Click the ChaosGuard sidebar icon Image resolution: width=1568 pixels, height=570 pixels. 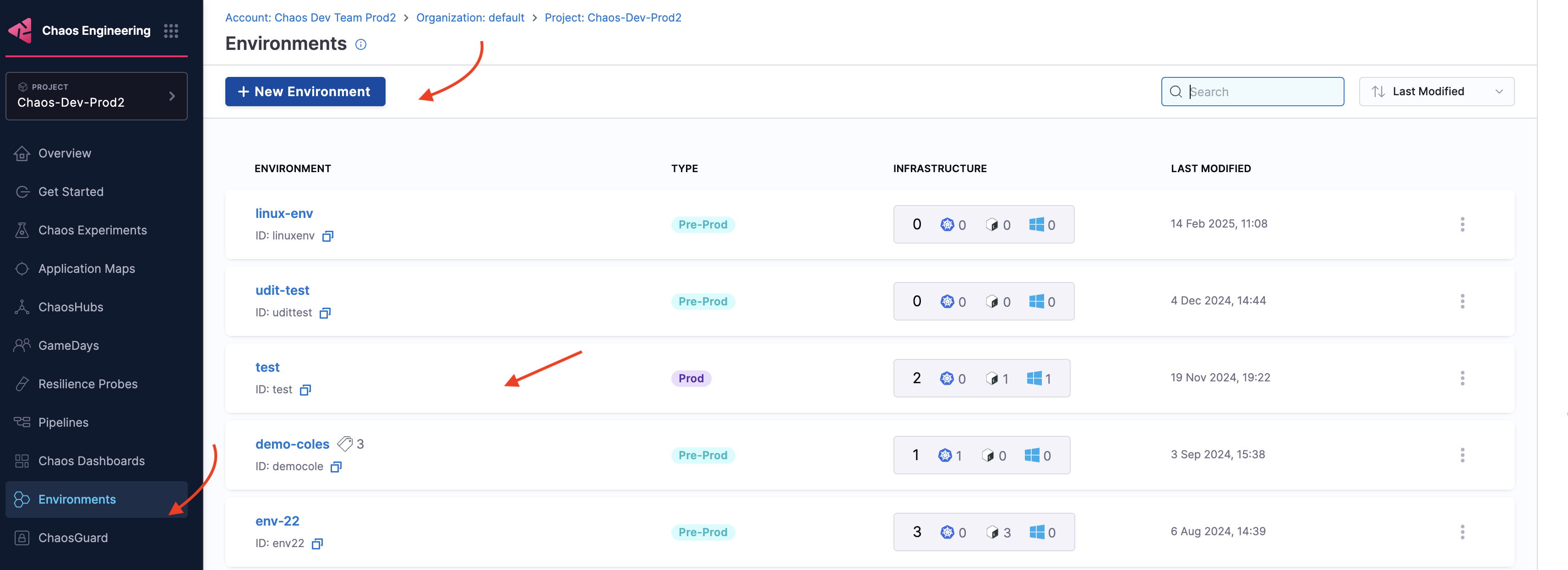(x=22, y=537)
